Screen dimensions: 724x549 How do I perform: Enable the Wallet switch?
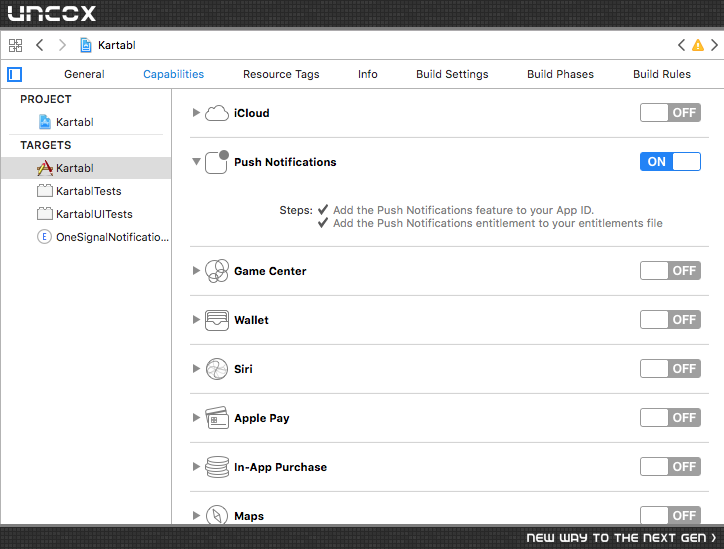tap(670, 320)
